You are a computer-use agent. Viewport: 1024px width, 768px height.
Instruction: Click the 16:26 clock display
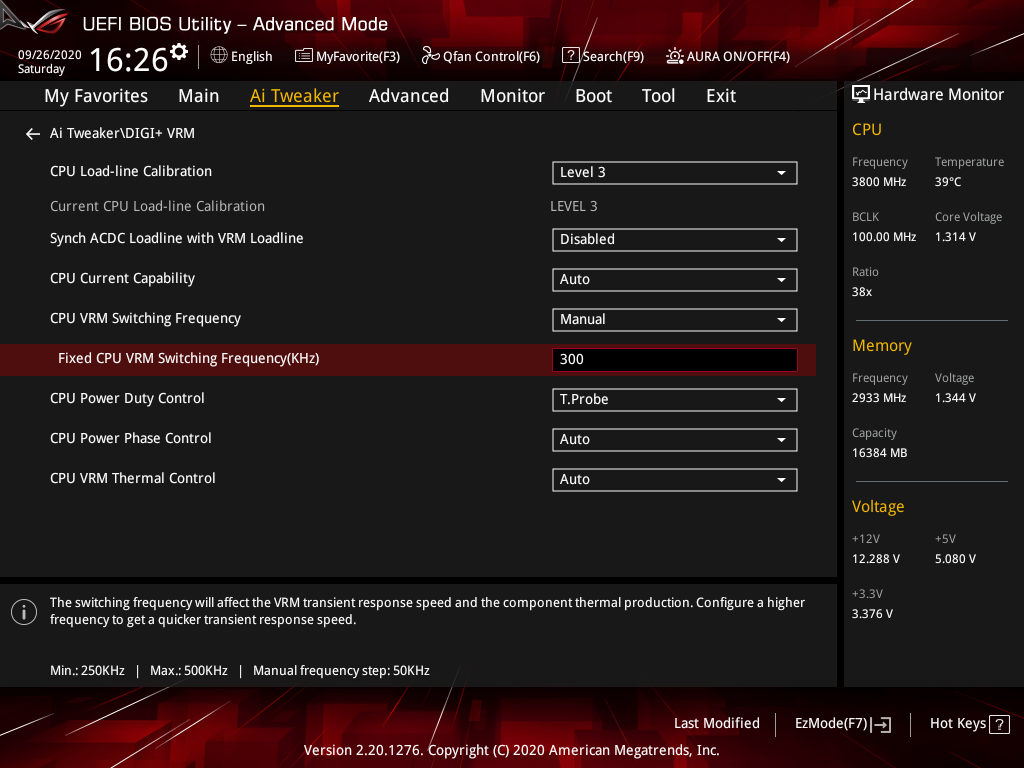(129, 59)
